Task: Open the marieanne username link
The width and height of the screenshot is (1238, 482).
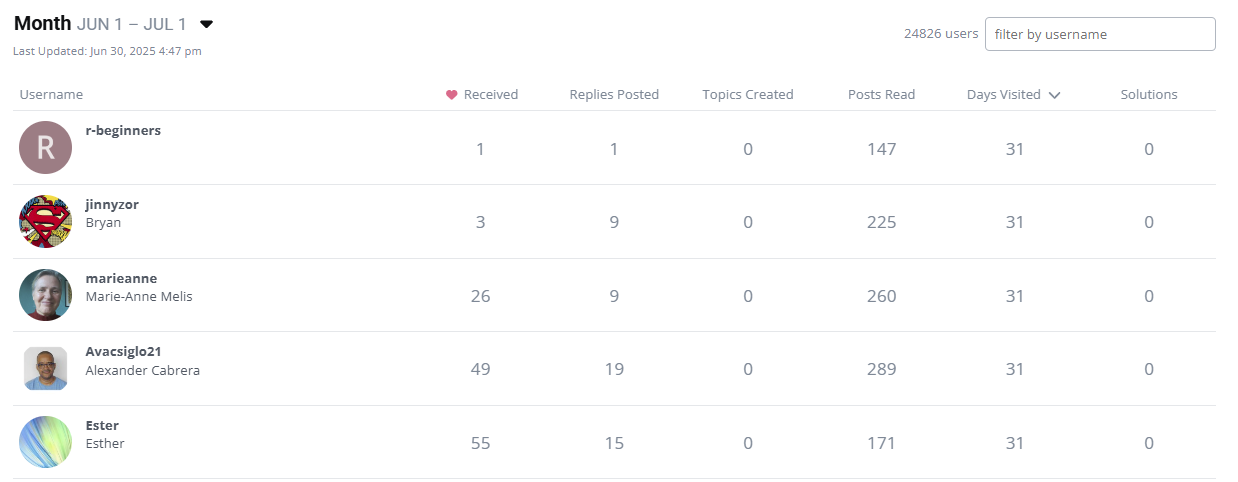Action: coord(121,278)
